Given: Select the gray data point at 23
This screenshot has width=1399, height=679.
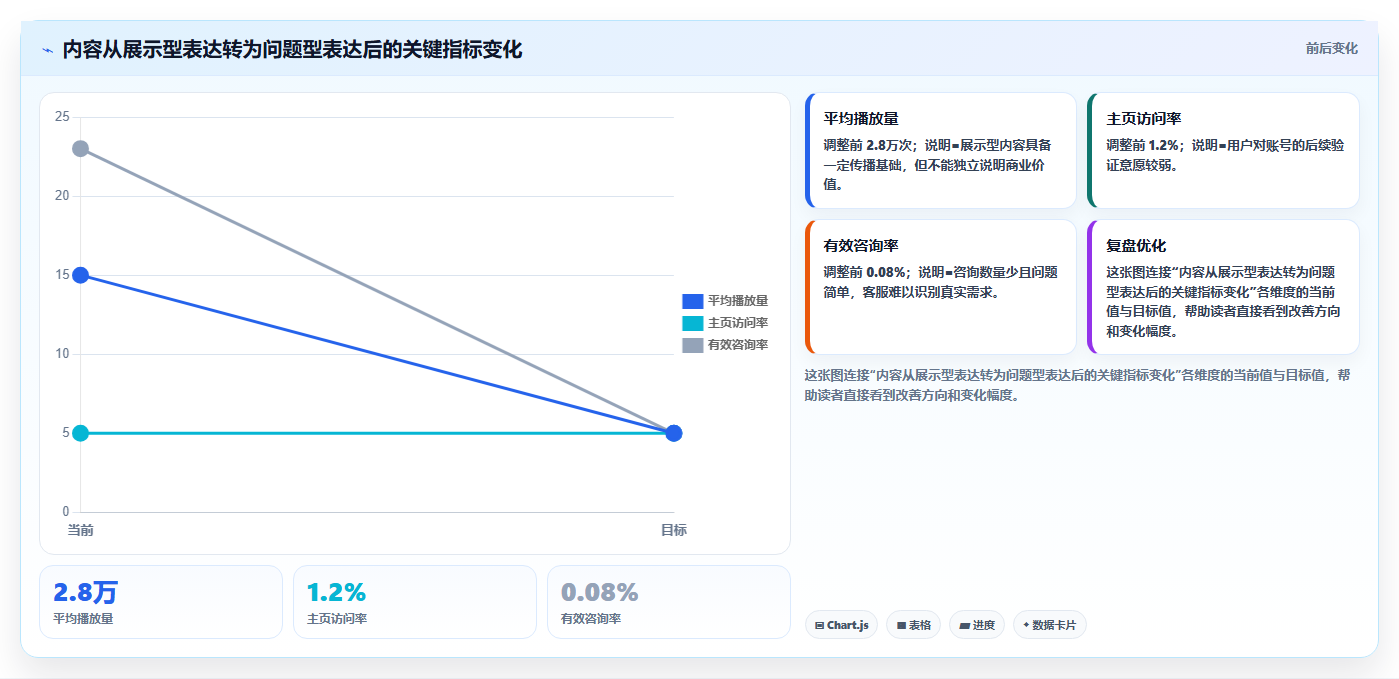Looking at the screenshot, I should [x=81, y=149].
